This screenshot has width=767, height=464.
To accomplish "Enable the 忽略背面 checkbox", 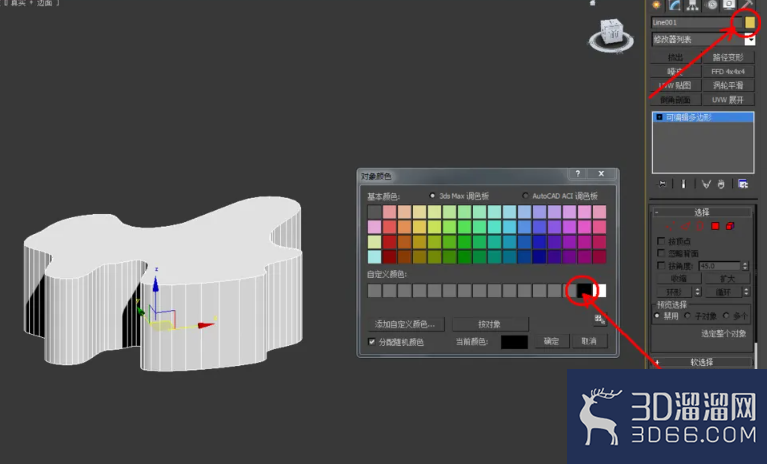I will tap(661, 253).
